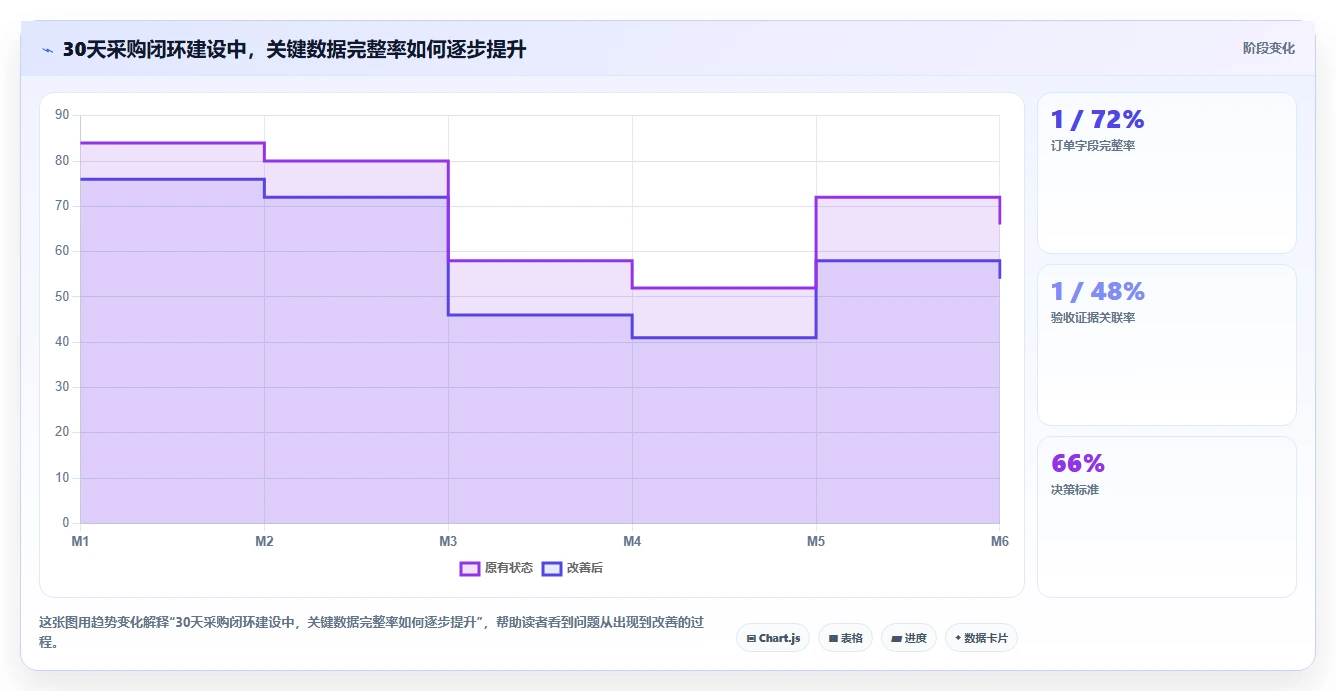Click the 50 y-axis tick label

tap(62, 297)
